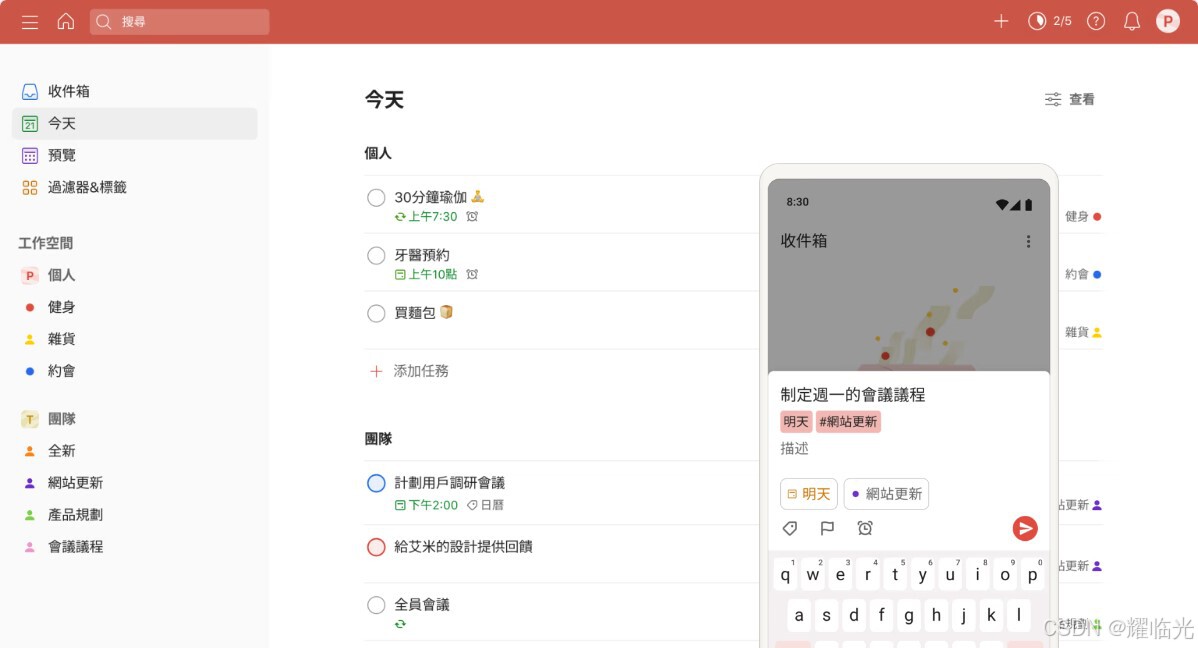Click the recurring icon under 全員會議
Image resolution: width=1198 pixels, height=648 pixels.
pyautogui.click(x=400, y=624)
